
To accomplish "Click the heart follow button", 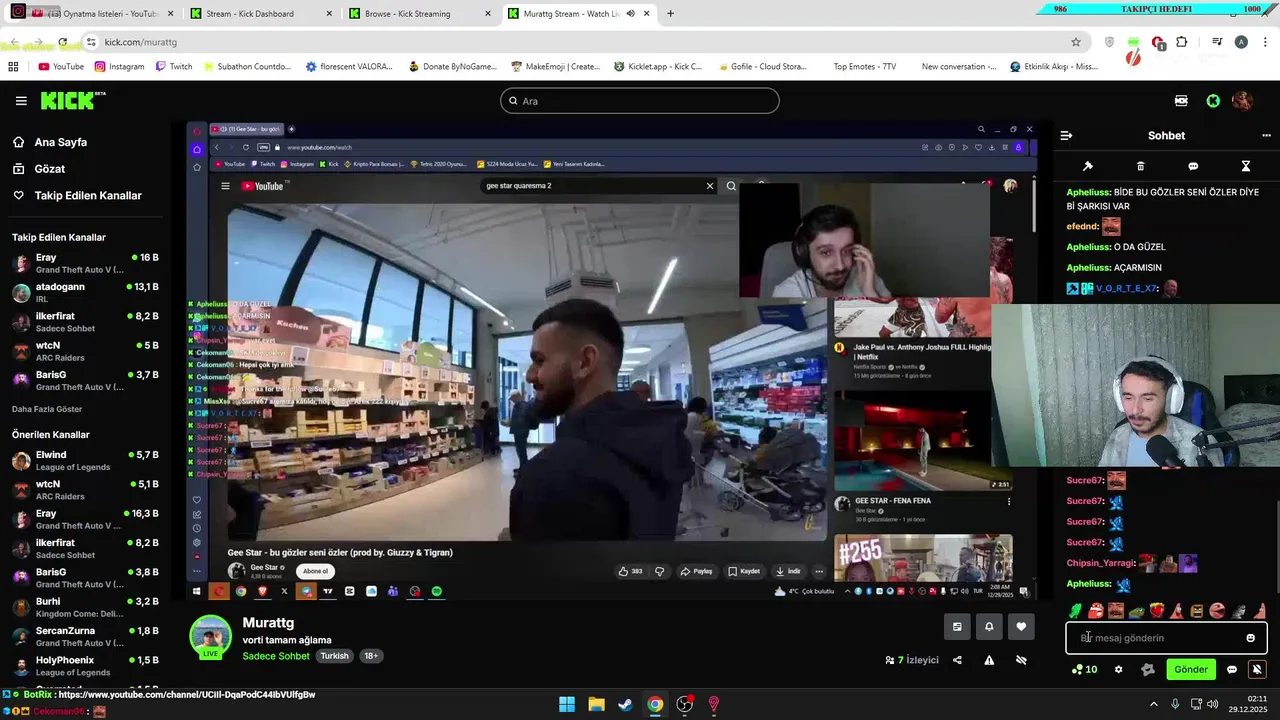I will coord(1021,627).
